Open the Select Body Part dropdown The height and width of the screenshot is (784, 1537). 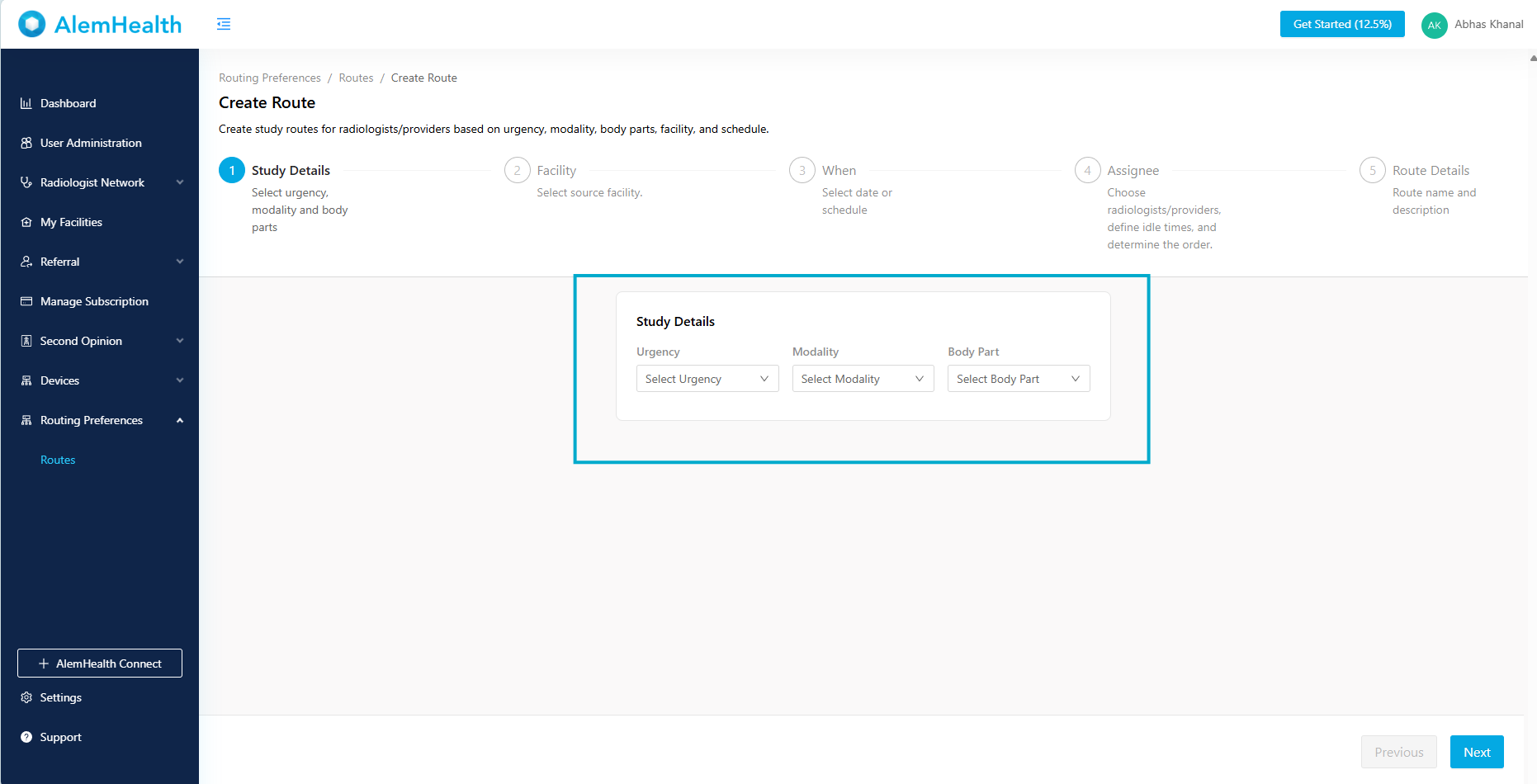tap(1019, 379)
